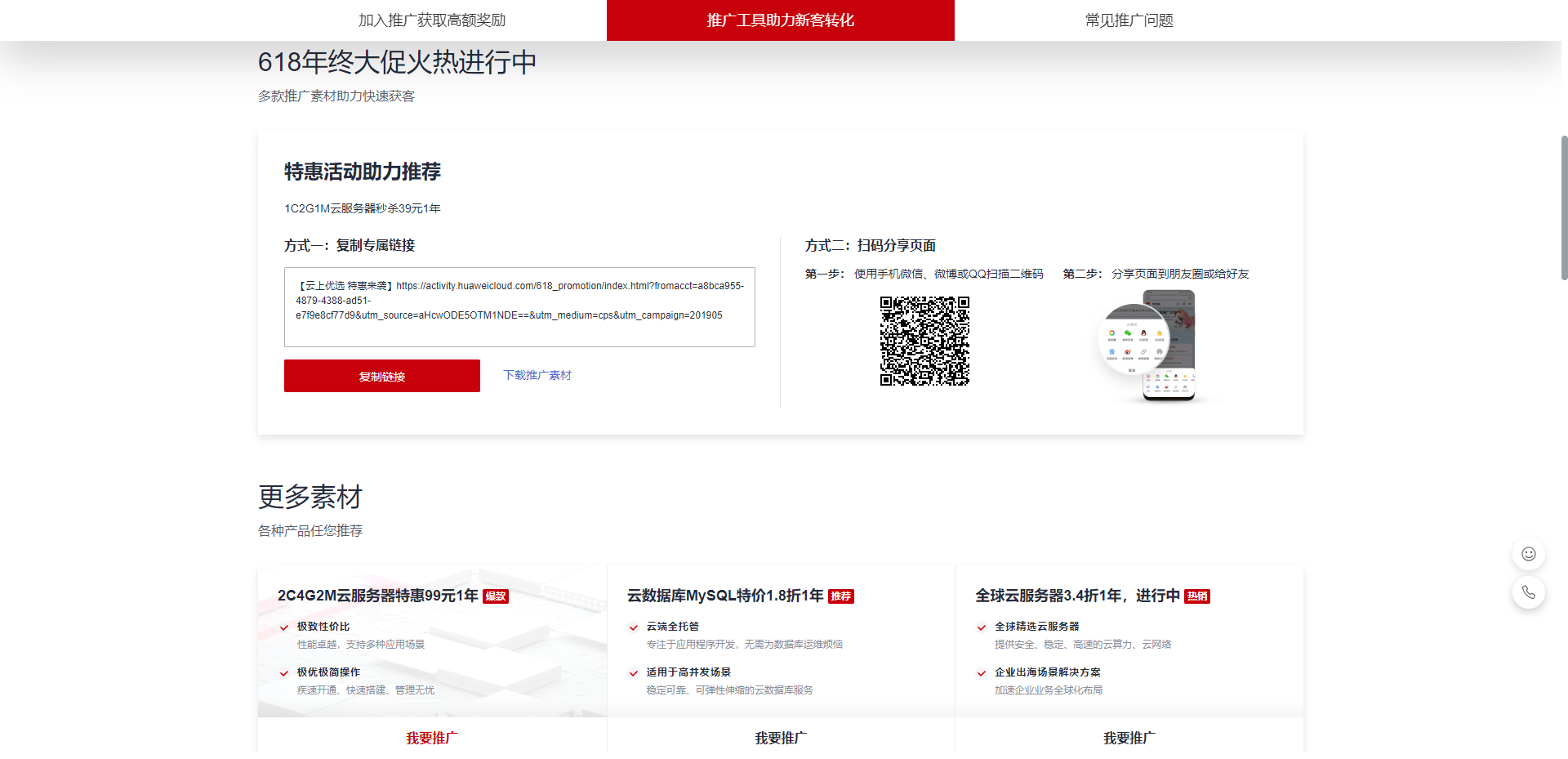This screenshot has width=1568, height=759.
Task: Open the 加入推广获取高额奖励 tab
Action: coord(432,20)
